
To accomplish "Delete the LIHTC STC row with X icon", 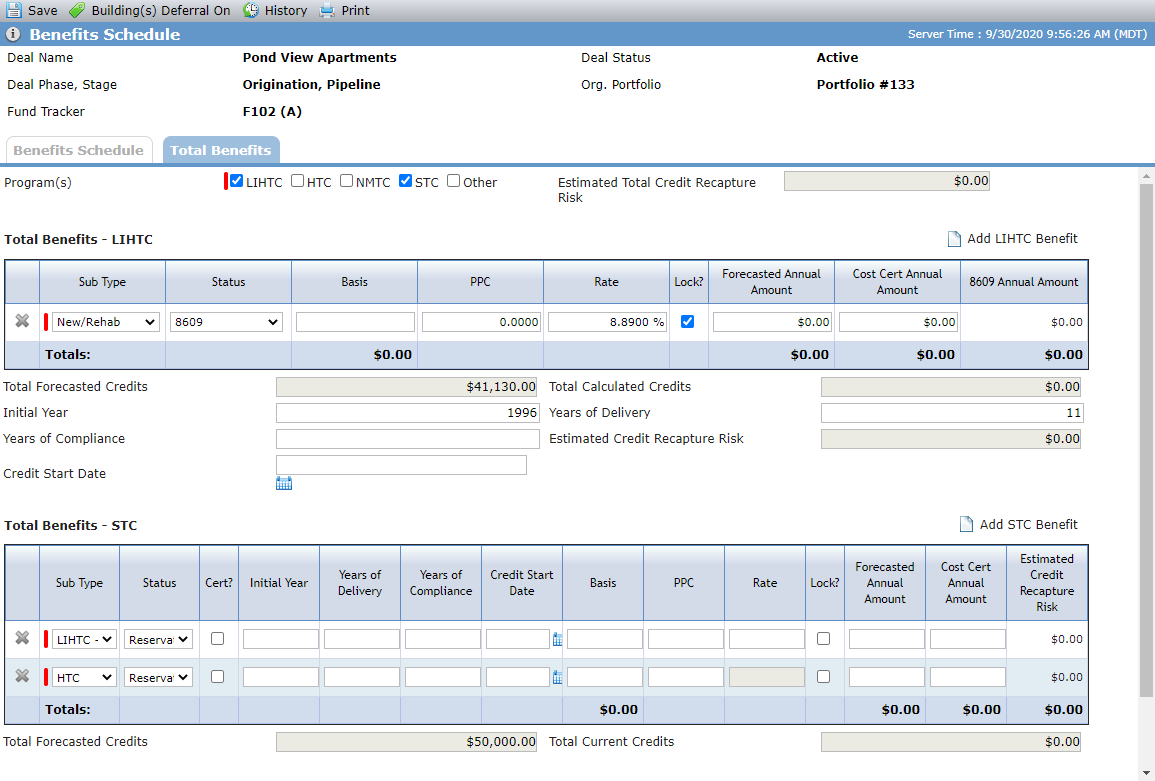I will [x=22, y=638].
